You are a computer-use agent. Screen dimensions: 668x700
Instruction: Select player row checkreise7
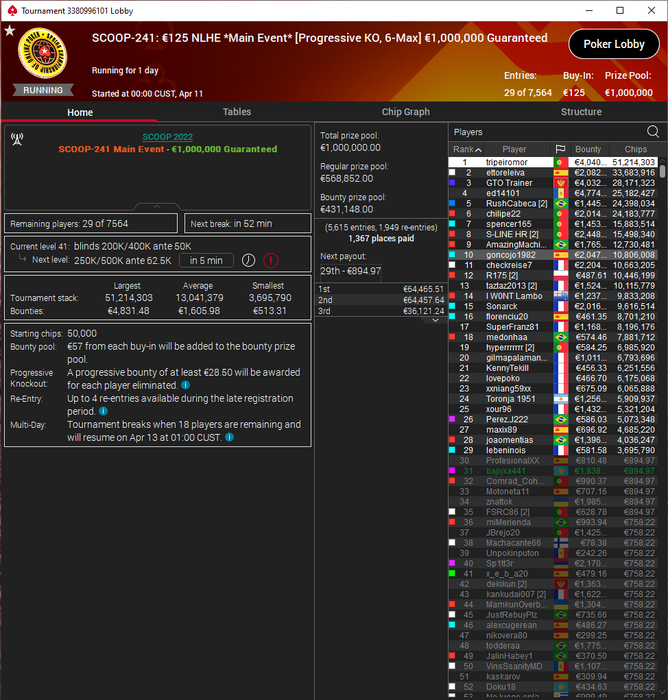click(x=553, y=265)
